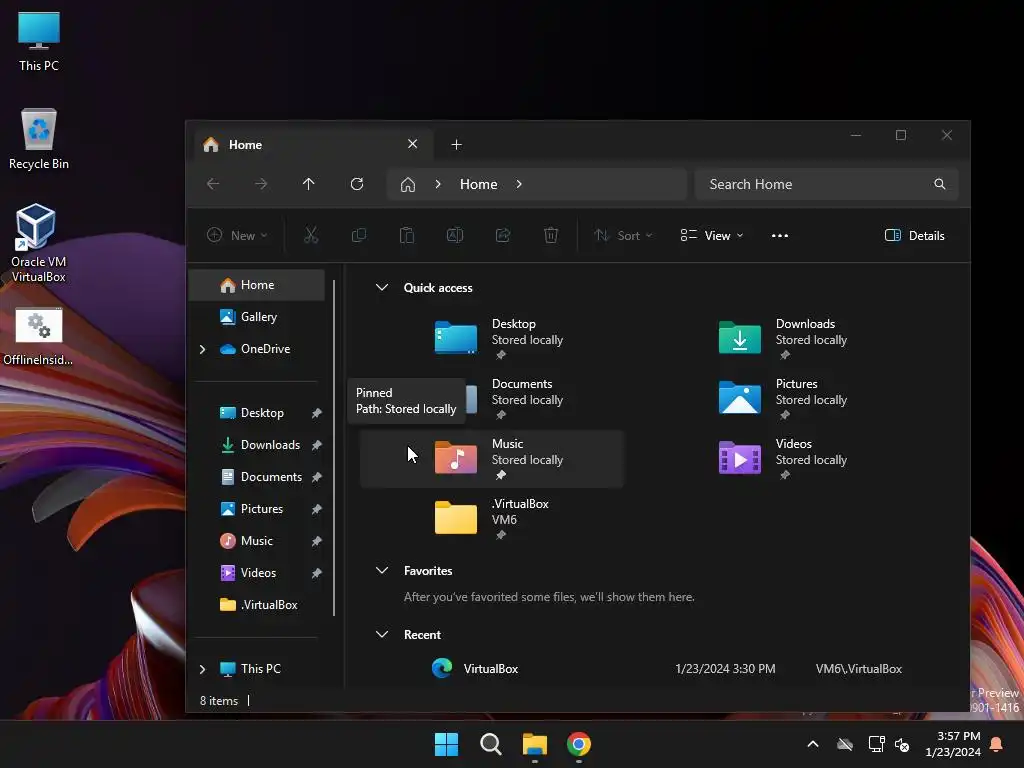1024x768 pixels.
Task: Click the magnifier in Search Home box
Action: click(x=939, y=184)
